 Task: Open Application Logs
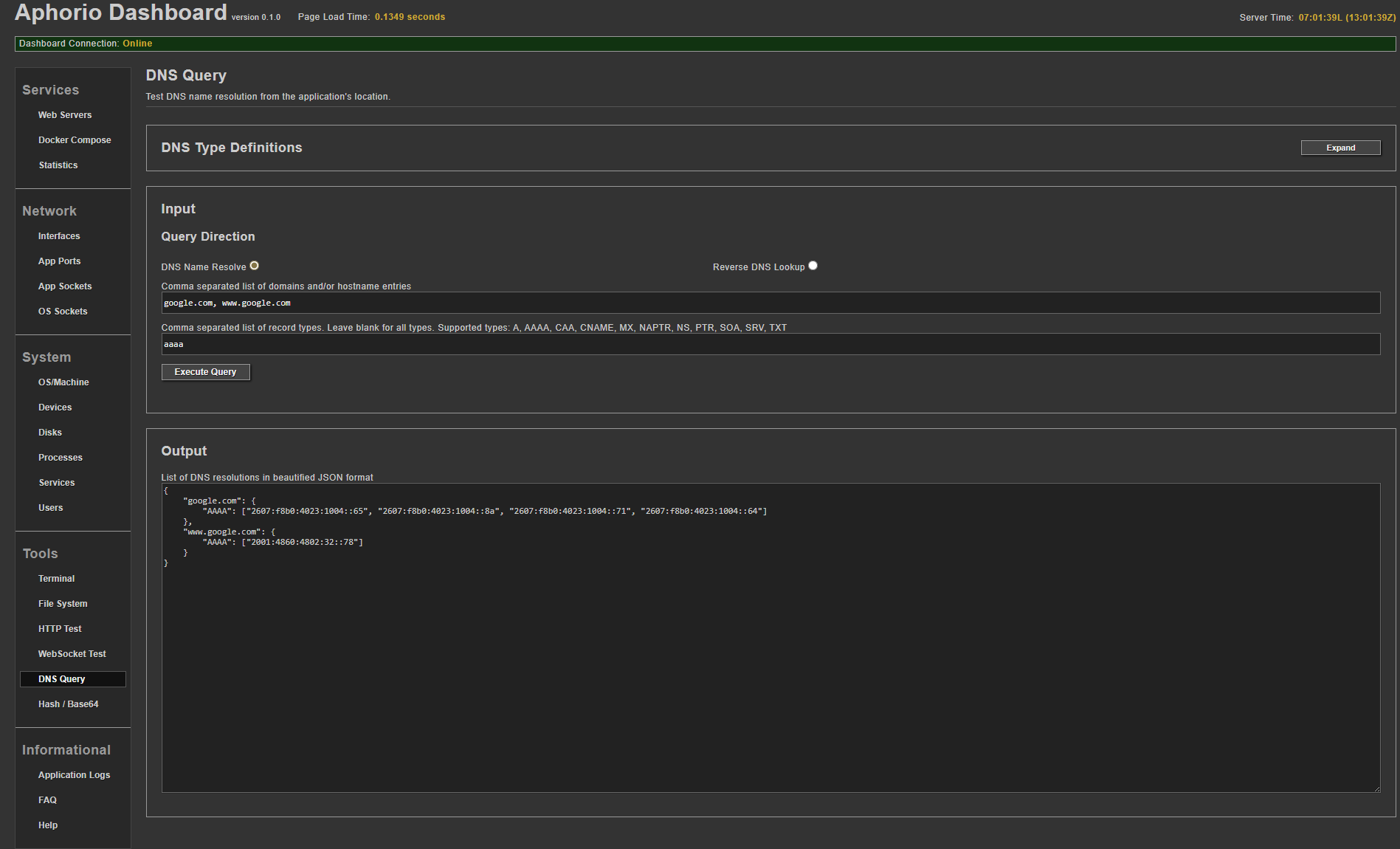(74, 775)
